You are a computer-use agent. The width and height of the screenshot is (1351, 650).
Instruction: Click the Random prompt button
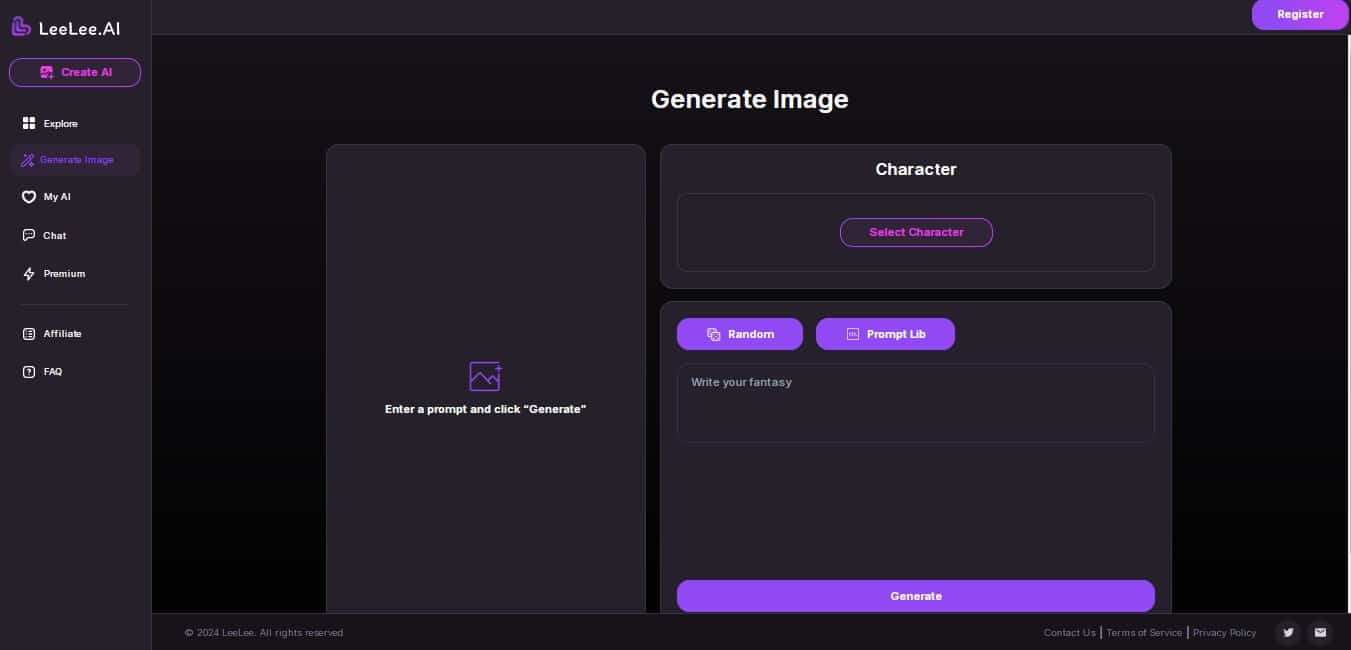click(x=740, y=334)
